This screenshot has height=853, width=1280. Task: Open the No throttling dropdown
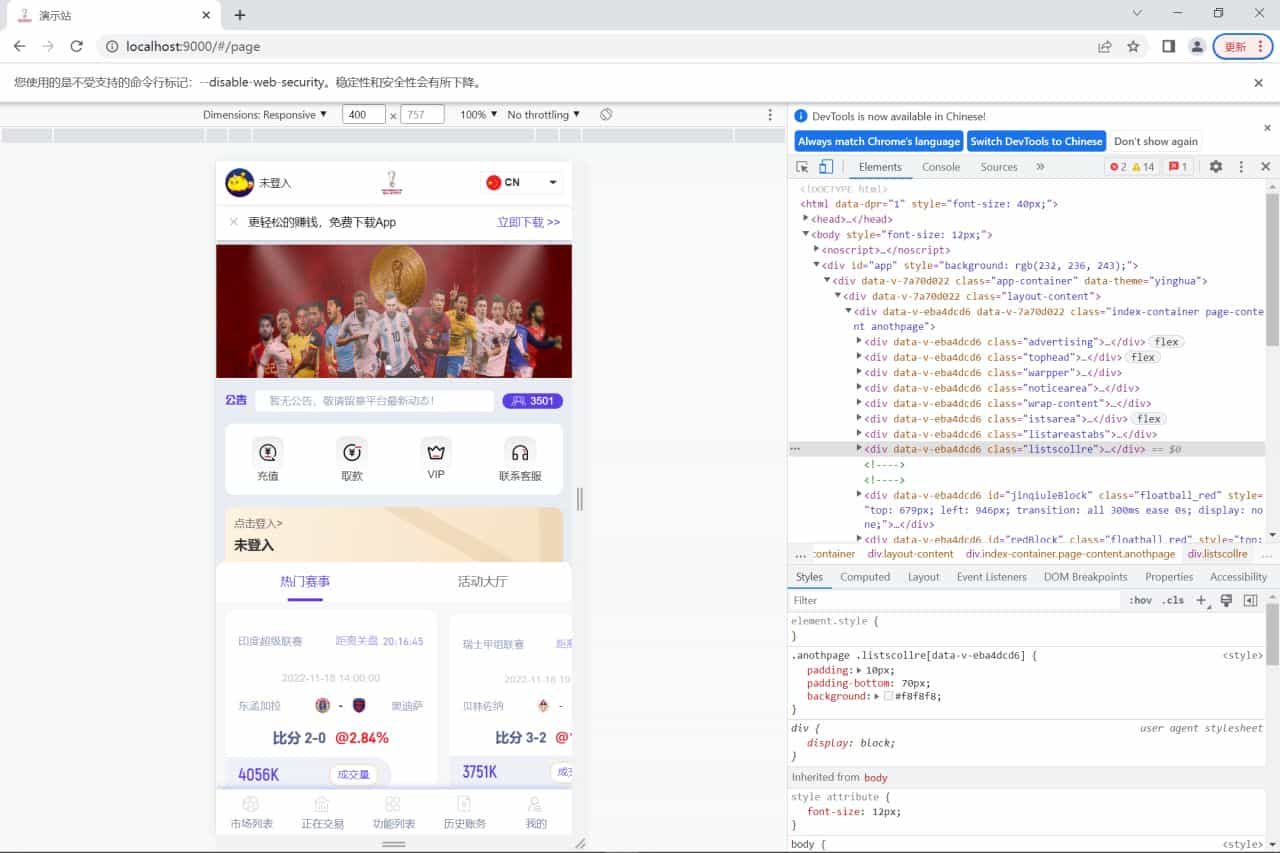pyautogui.click(x=543, y=115)
